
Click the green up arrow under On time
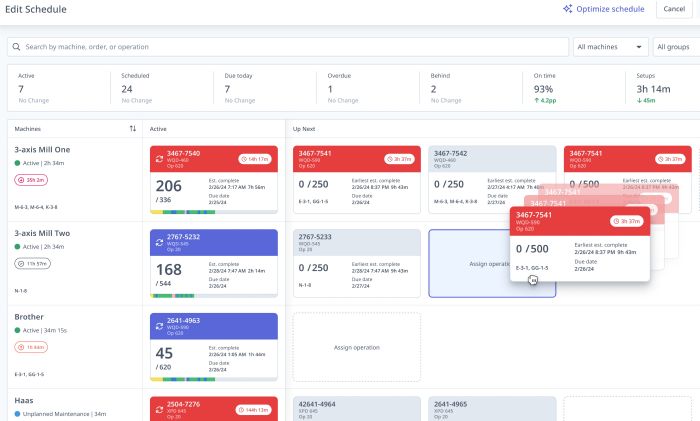pyautogui.click(x=537, y=100)
